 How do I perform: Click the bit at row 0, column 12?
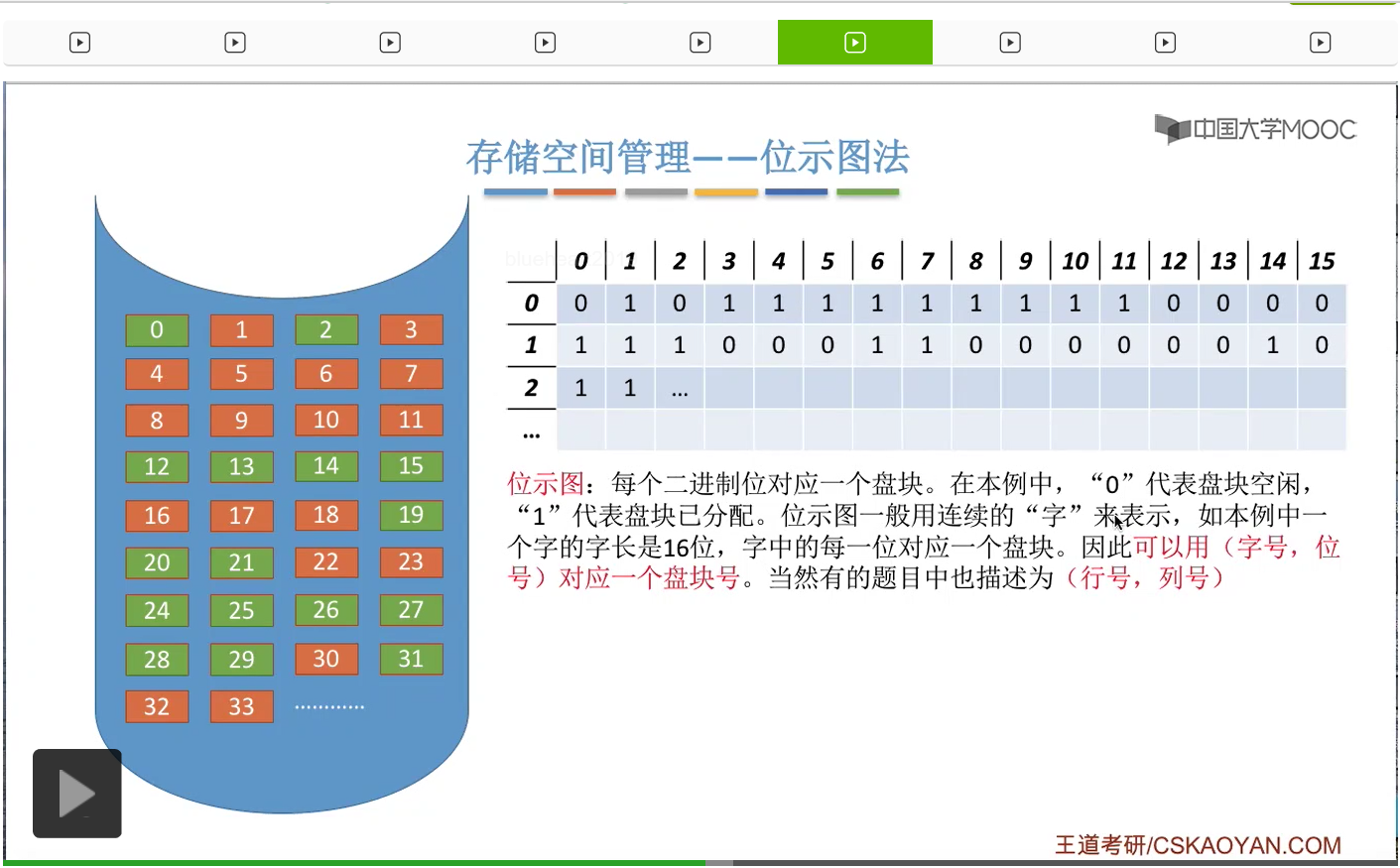1174,304
